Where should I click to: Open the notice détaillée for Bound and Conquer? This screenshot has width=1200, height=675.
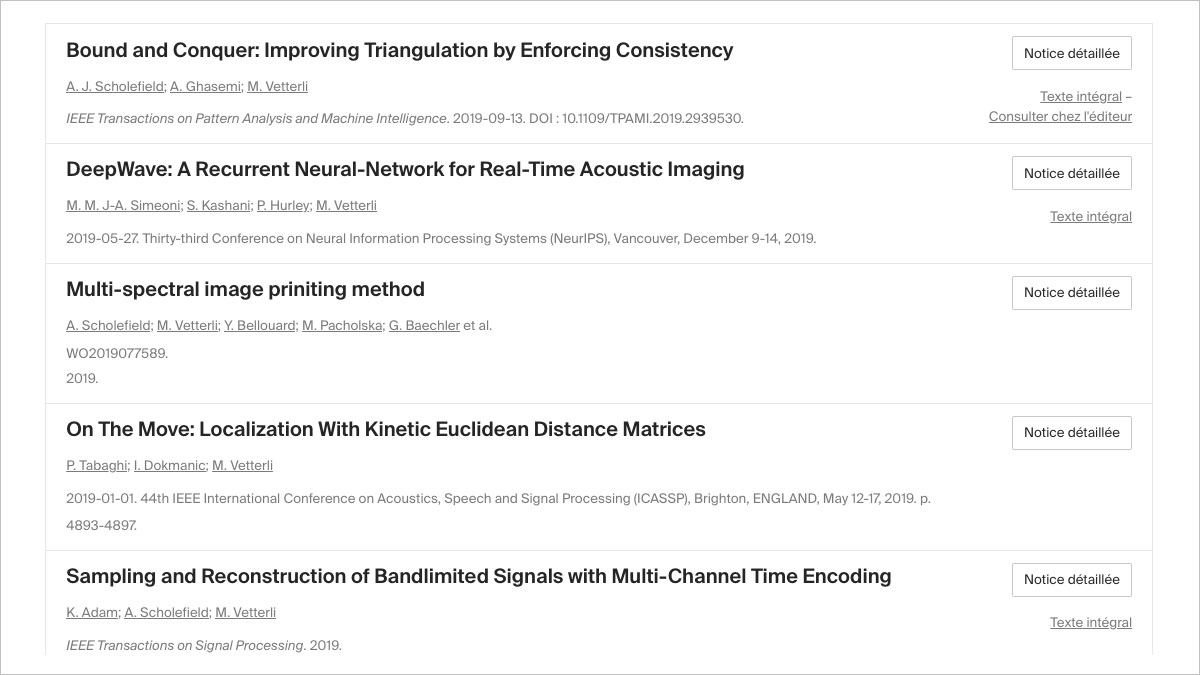pyautogui.click(x=1071, y=53)
